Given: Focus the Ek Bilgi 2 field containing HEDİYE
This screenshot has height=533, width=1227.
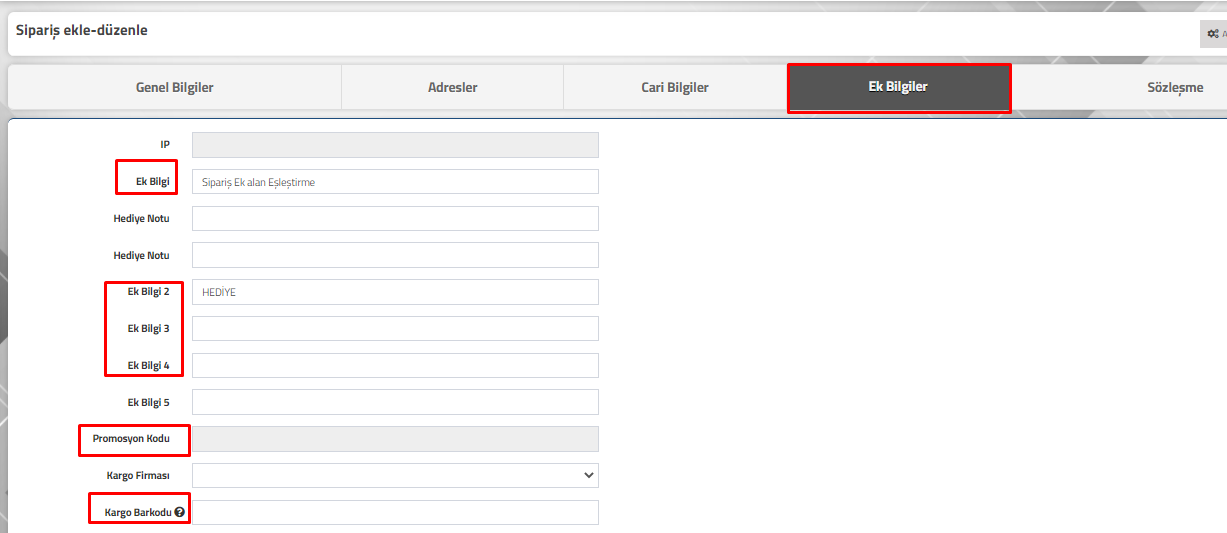Looking at the screenshot, I should [395, 292].
